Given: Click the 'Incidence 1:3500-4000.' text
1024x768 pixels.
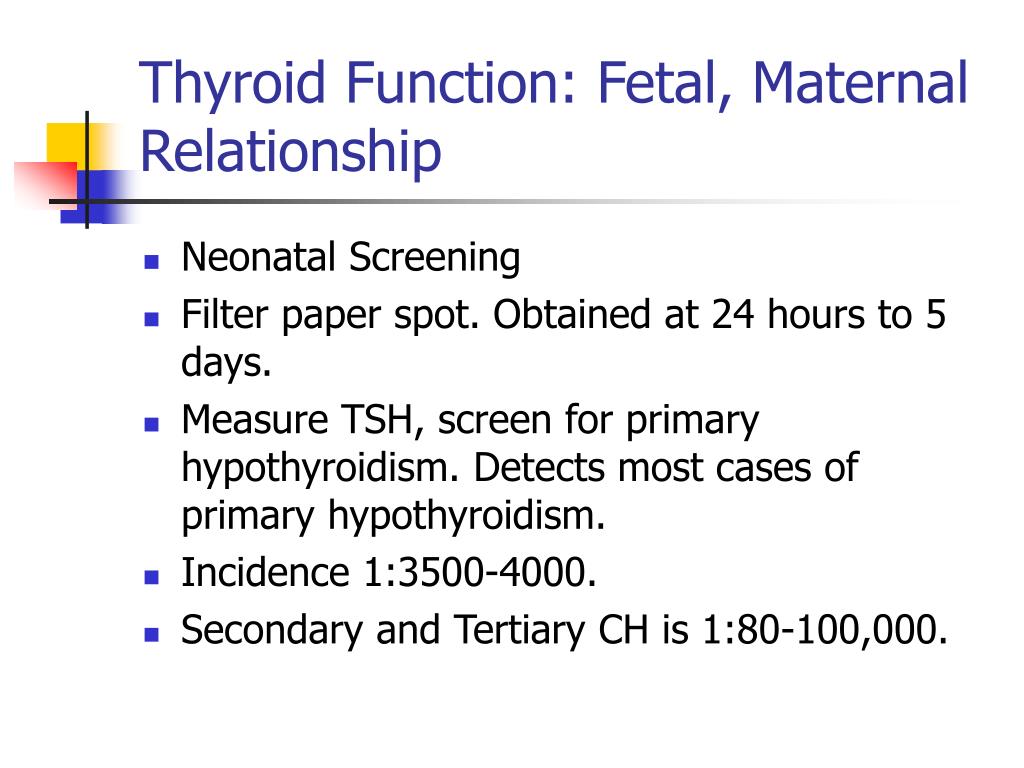Looking at the screenshot, I should pos(389,573).
